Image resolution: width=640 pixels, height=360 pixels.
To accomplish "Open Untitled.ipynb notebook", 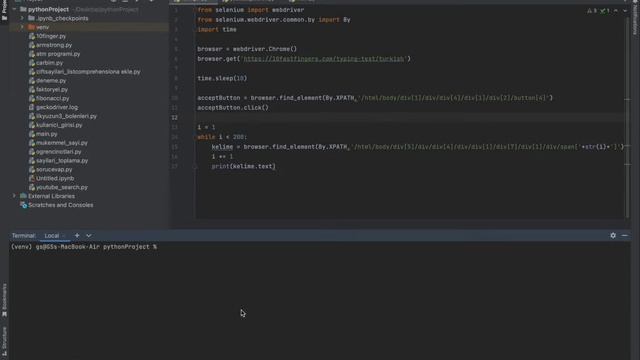I will [55, 178].
